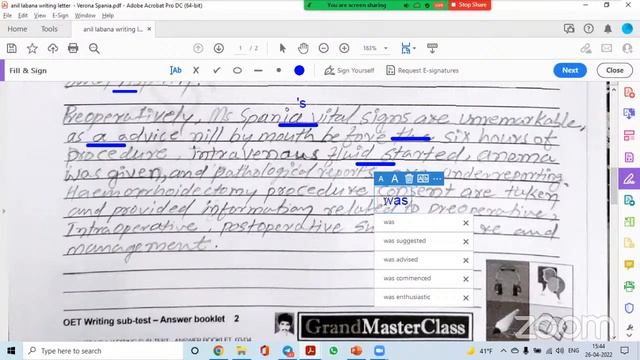Image resolution: width=640 pixels, height=360 pixels.
Task: Open Comment tool in right sidebar
Action: coord(629,265)
